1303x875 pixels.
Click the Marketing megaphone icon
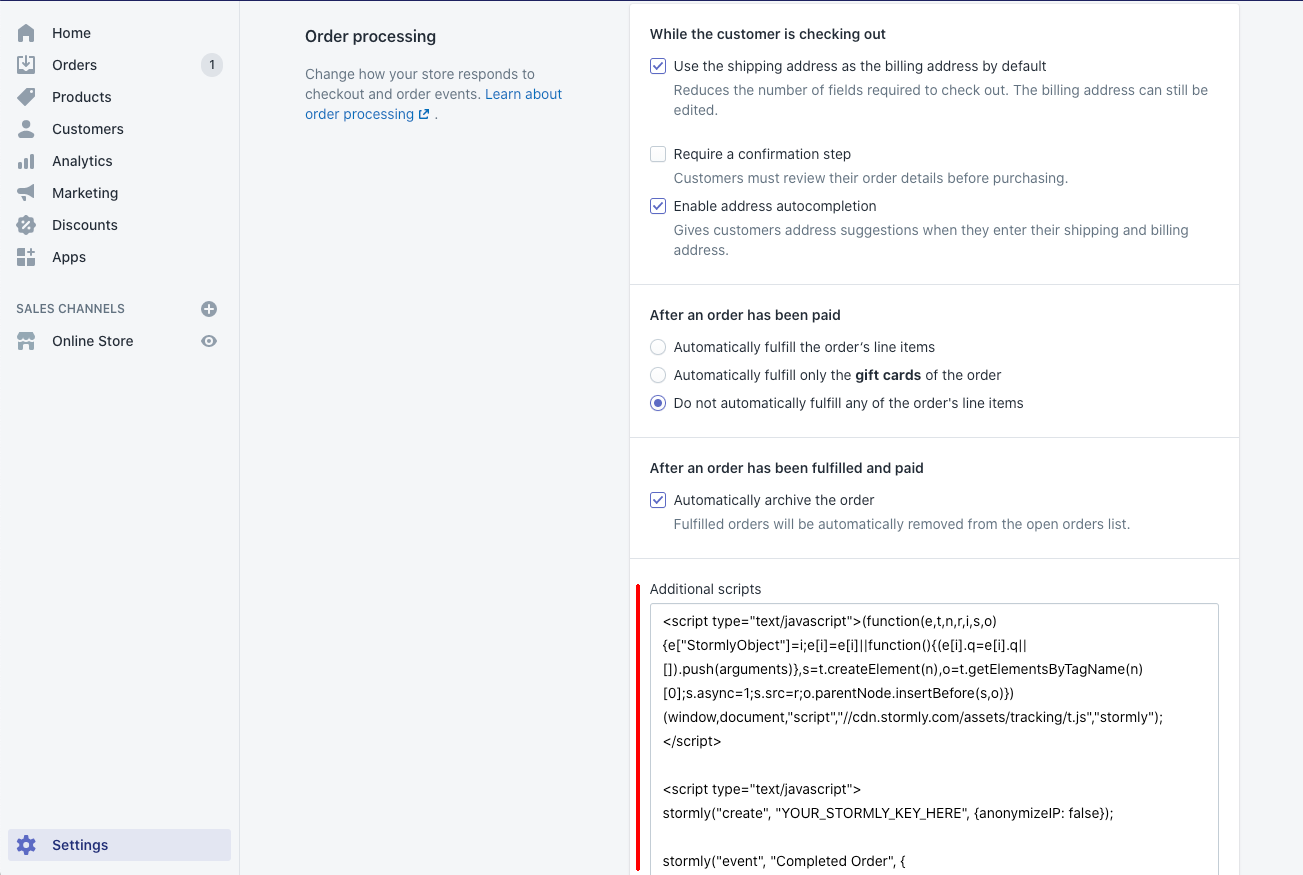26,193
